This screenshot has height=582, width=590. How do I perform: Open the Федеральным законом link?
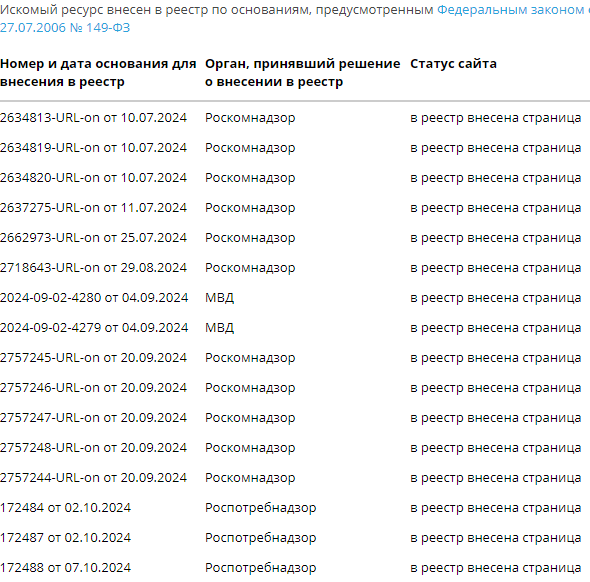coord(511,10)
